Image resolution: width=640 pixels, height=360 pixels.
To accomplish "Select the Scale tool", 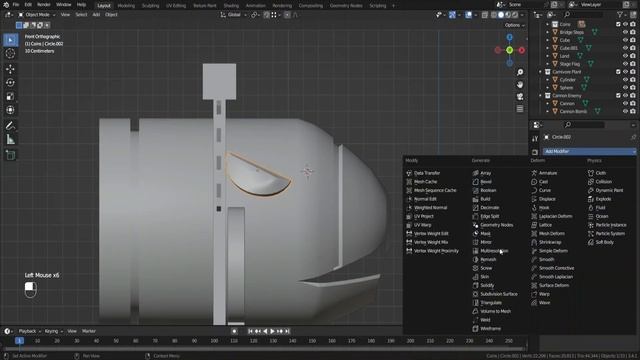I will pos(11,96).
